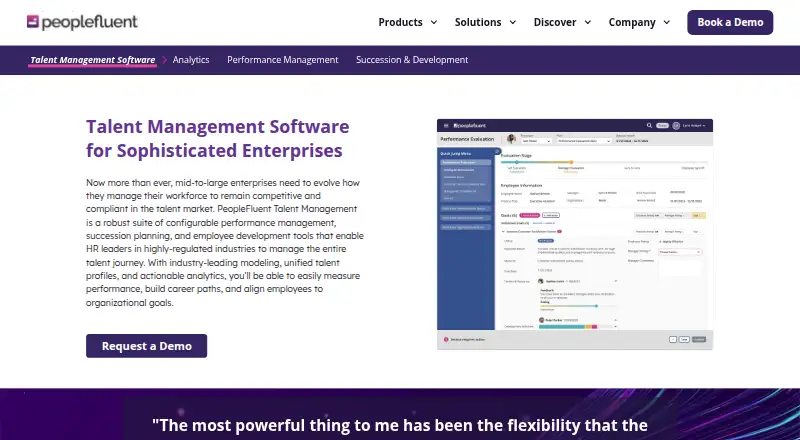Select the Talent Management Software tab
This screenshot has height=440, width=800.
click(x=92, y=60)
